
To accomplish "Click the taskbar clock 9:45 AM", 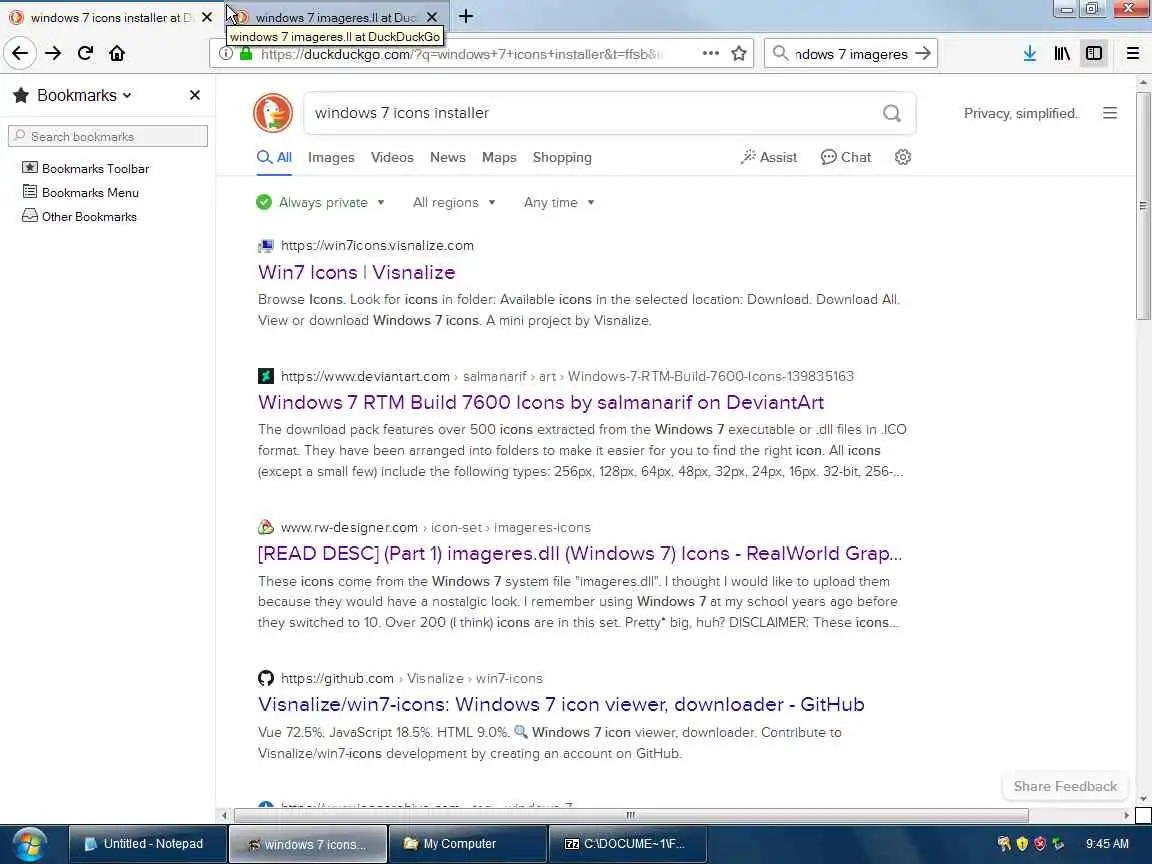I will coord(1106,844).
